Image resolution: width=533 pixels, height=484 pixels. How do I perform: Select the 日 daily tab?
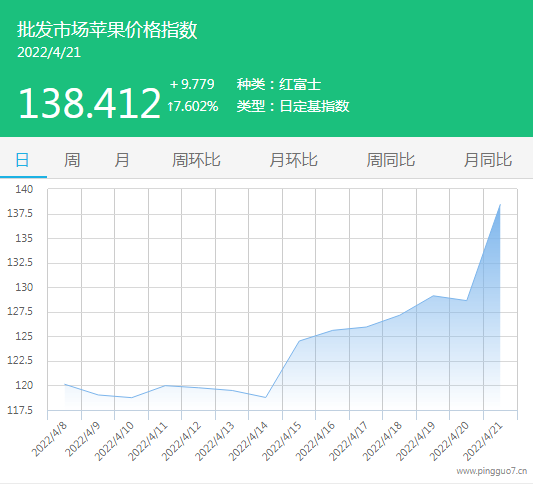point(22,160)
